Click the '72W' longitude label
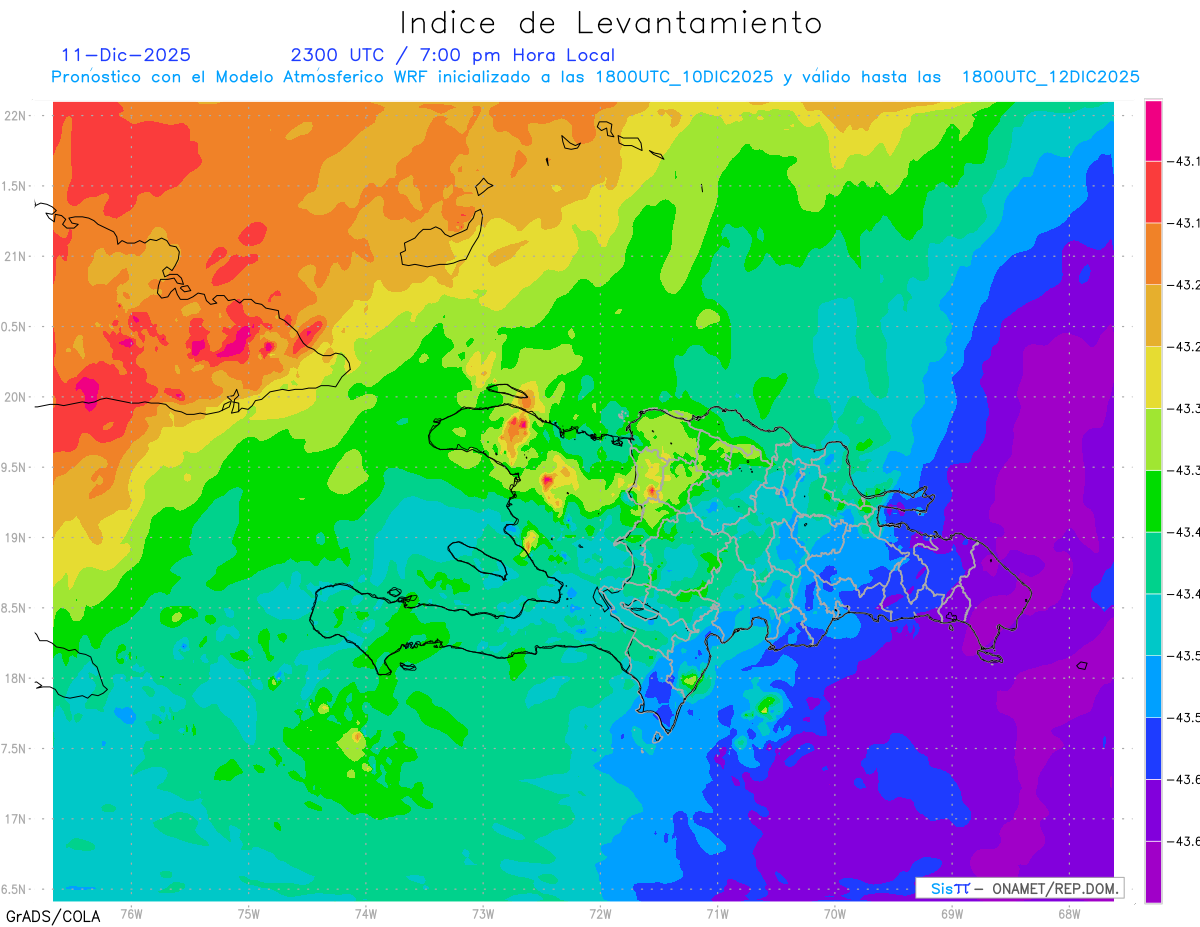 click(600, 913)
